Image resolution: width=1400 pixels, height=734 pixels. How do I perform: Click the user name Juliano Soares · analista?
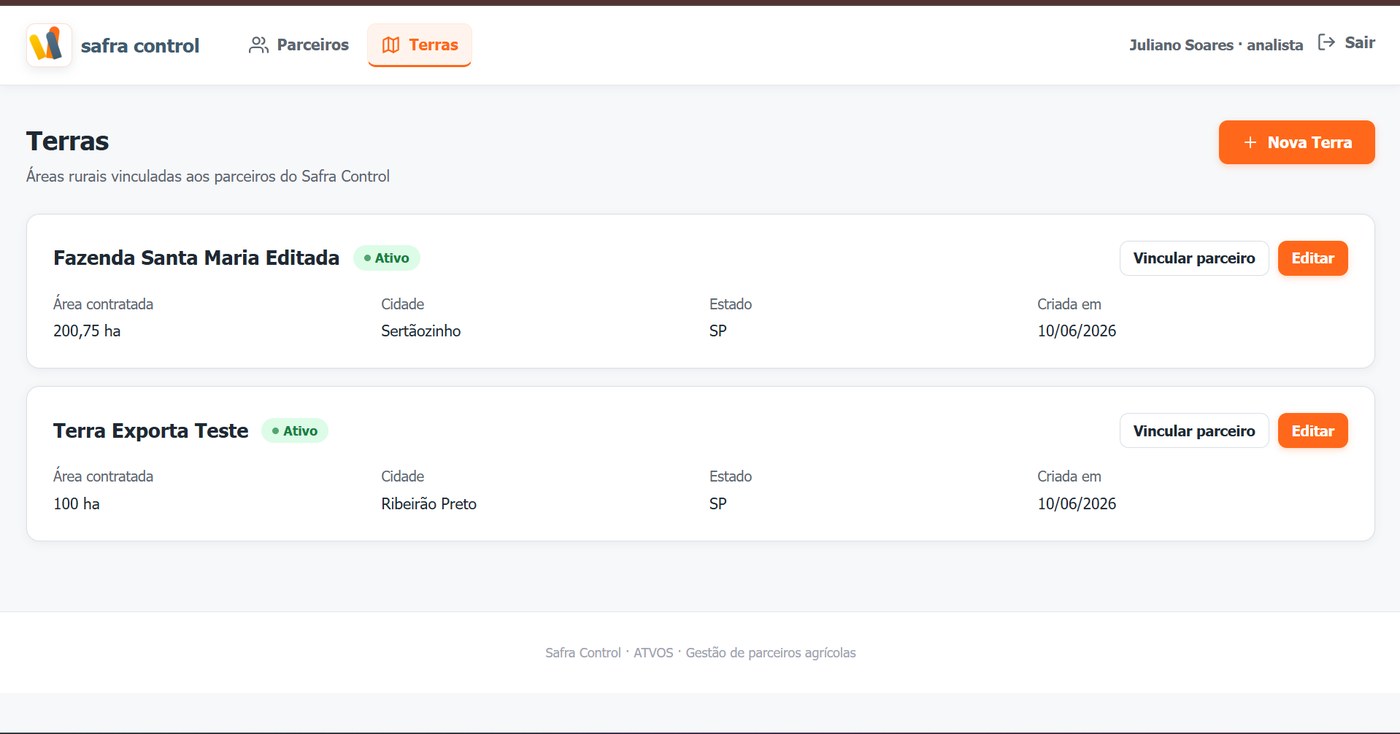tap(1216, 45)
